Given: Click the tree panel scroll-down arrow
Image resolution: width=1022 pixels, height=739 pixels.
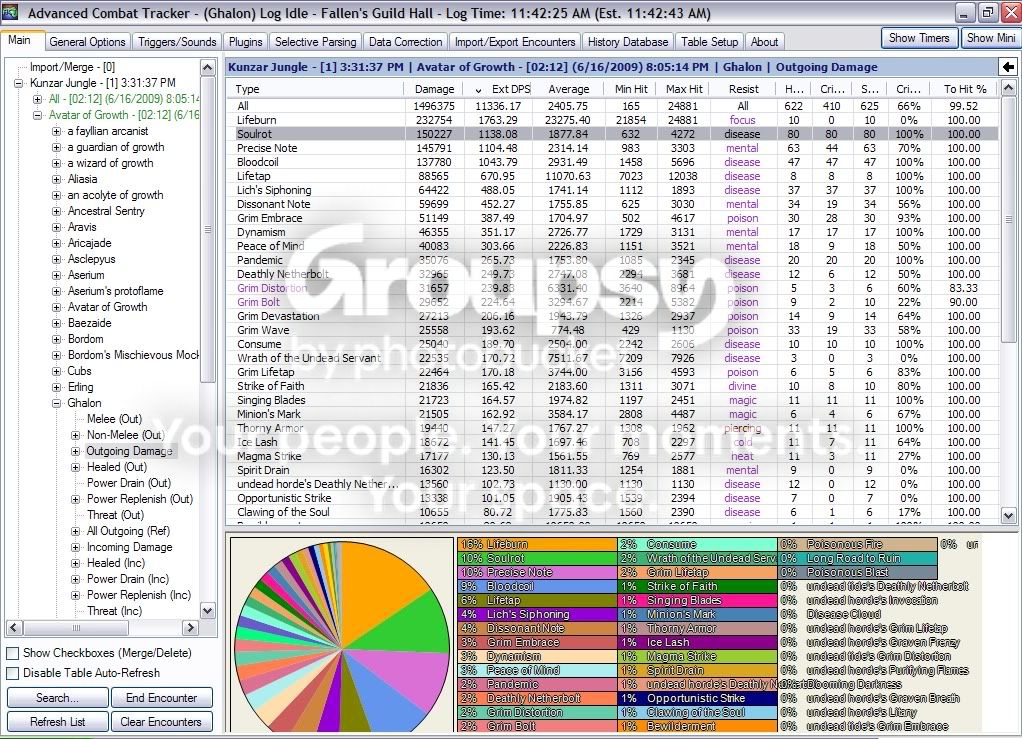Looking at the screenshot, I should coord(207,611).
